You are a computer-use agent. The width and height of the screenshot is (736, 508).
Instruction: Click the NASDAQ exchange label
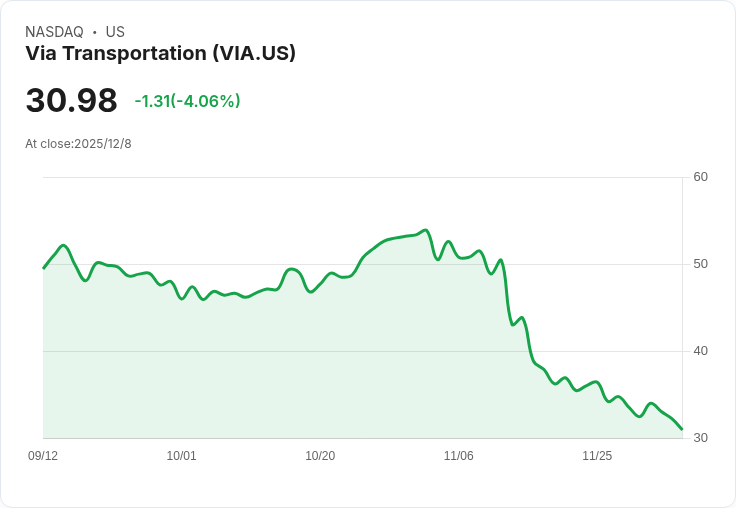pos(54,32)
